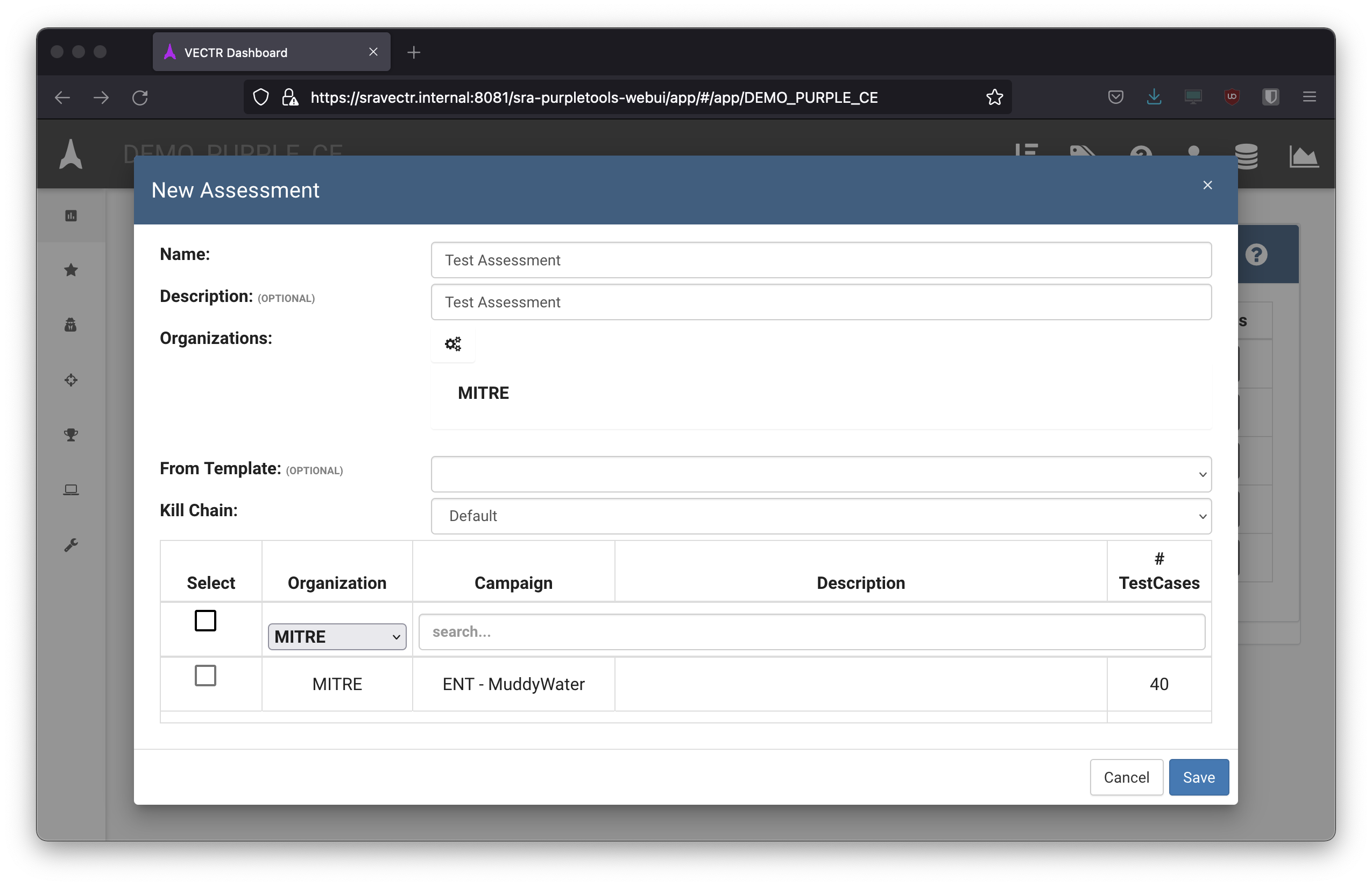
Task: Go forward with browser forward arrow
Action: pyautogui.click(x=101, y=97)
